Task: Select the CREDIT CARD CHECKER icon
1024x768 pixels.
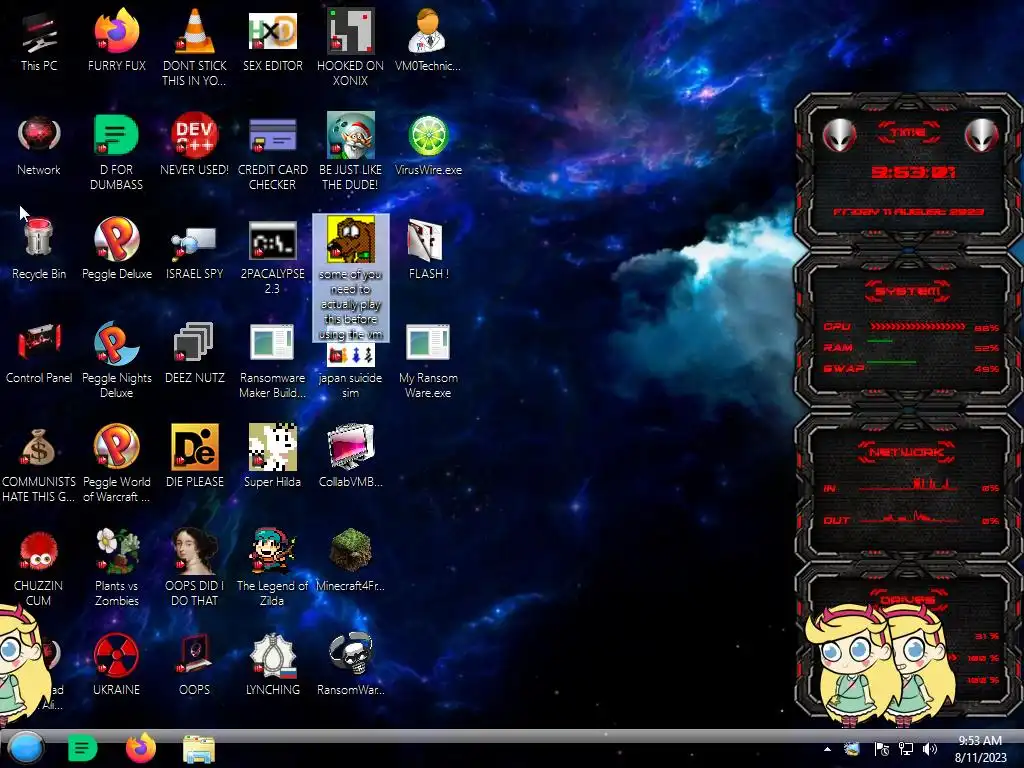Action: click(x=273, y=135)
